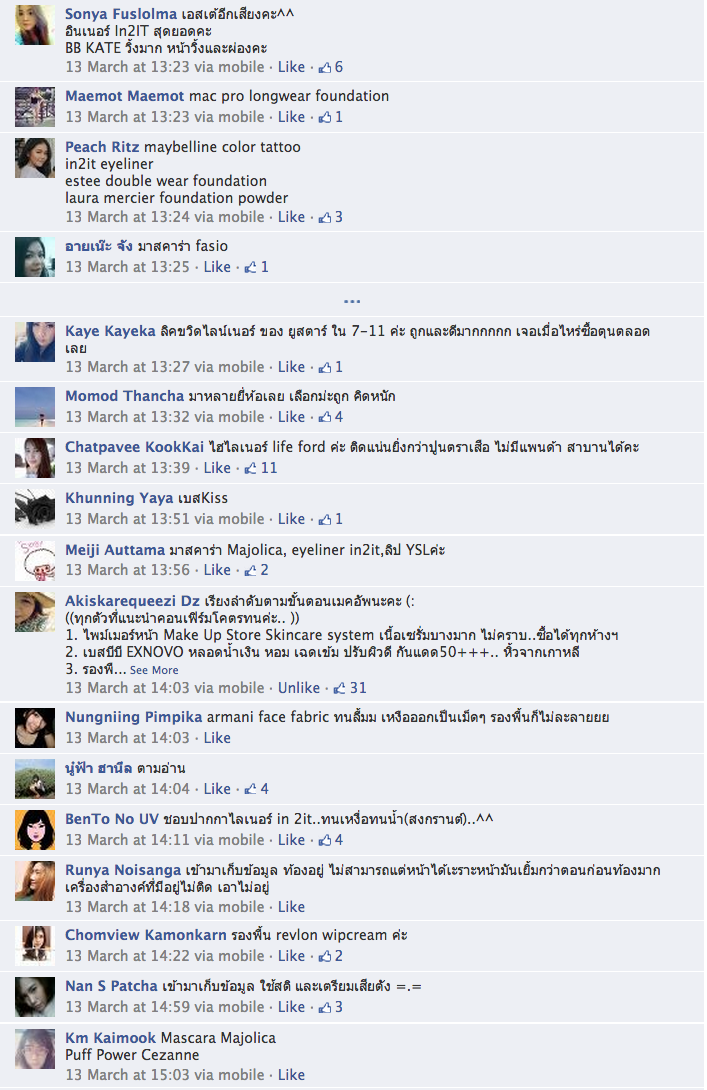The height and width of the screenshot is (1090, 707).
Task: Expand hidden comments via the three dots
Action: (352, 301)
